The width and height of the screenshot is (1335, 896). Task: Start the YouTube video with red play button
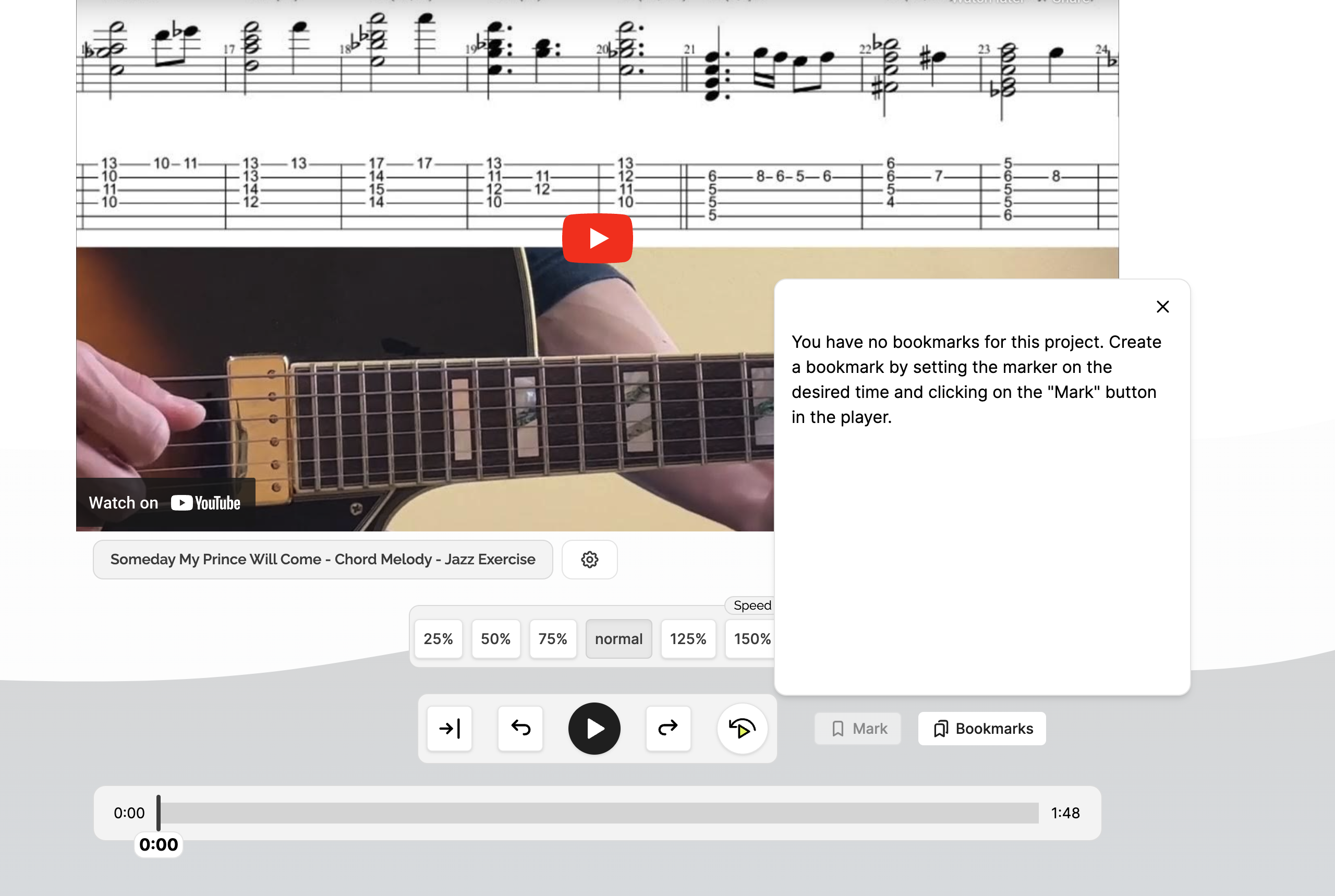coord(597,238)
